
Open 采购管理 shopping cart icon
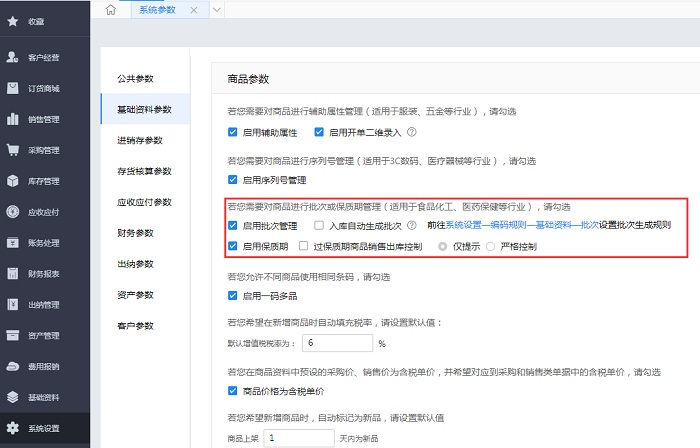point(13,150)
